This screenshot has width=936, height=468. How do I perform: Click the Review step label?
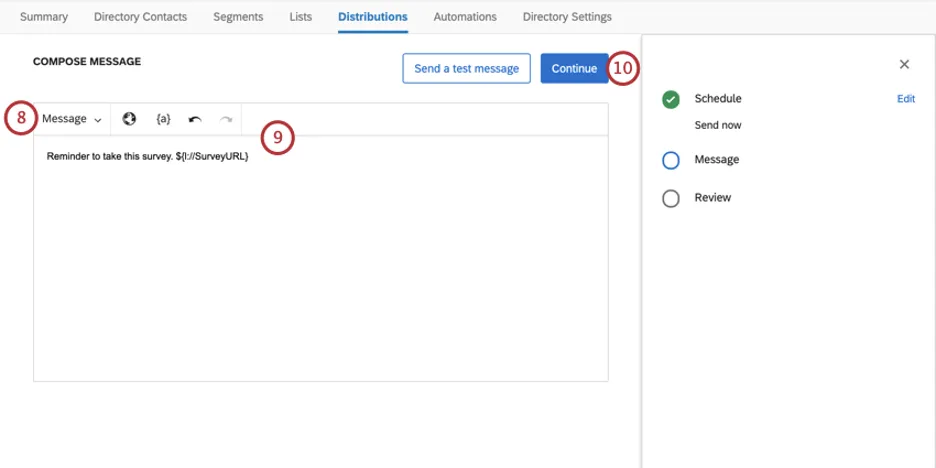point(713,198)
